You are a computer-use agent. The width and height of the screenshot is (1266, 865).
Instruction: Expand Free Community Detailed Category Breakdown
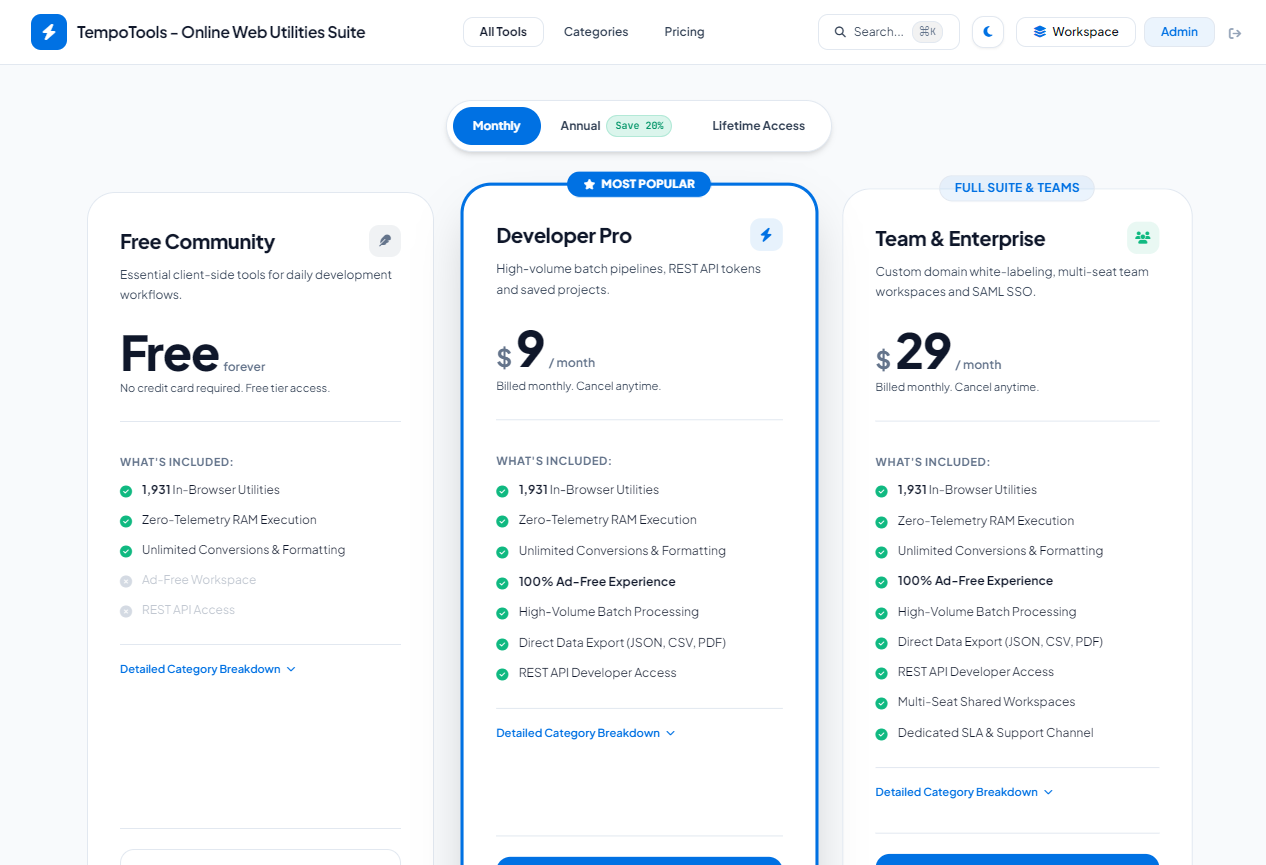coord(208,669)
